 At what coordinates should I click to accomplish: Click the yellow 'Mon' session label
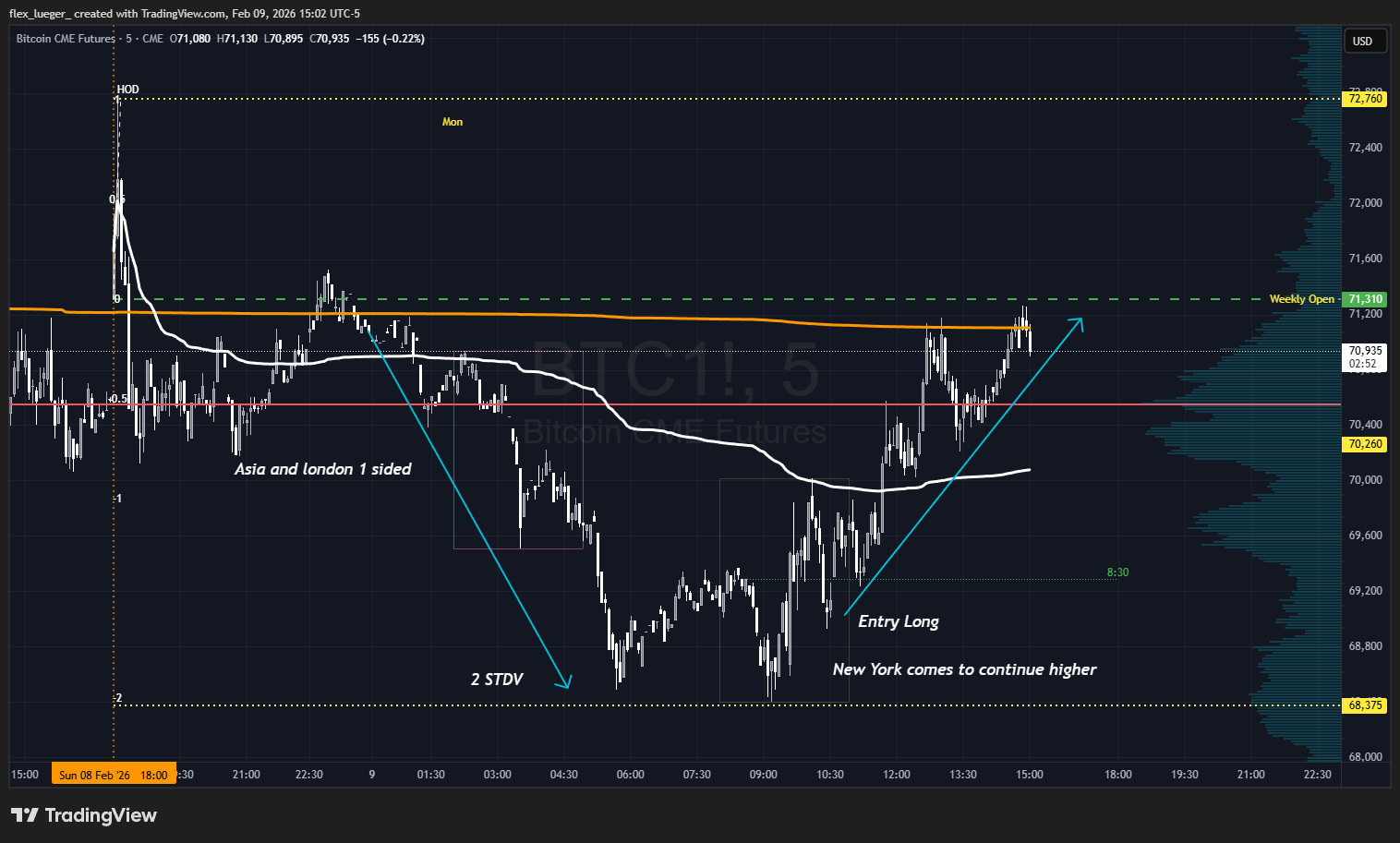(453, 122)
